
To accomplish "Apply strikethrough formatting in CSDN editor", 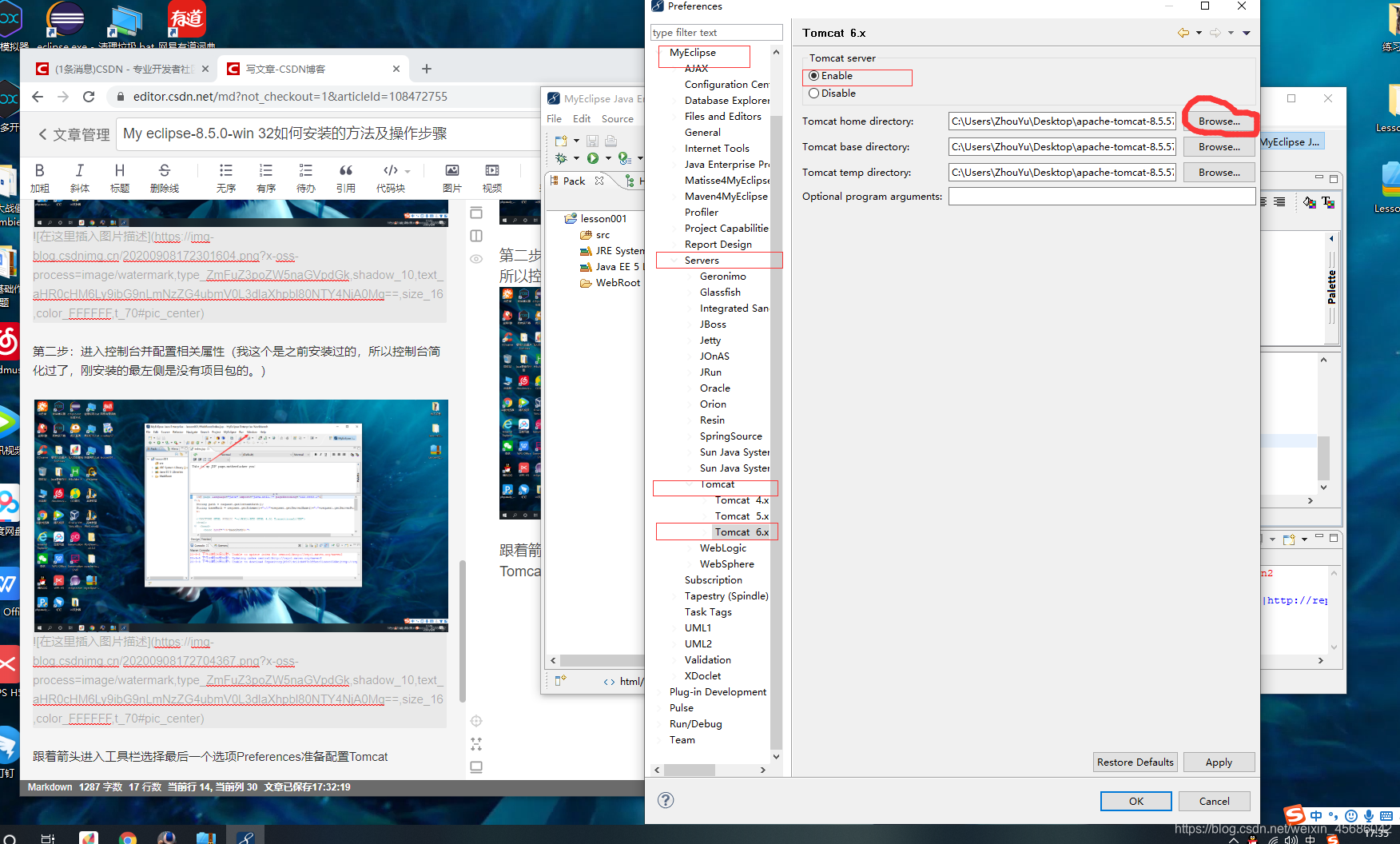I will [164, 177].
